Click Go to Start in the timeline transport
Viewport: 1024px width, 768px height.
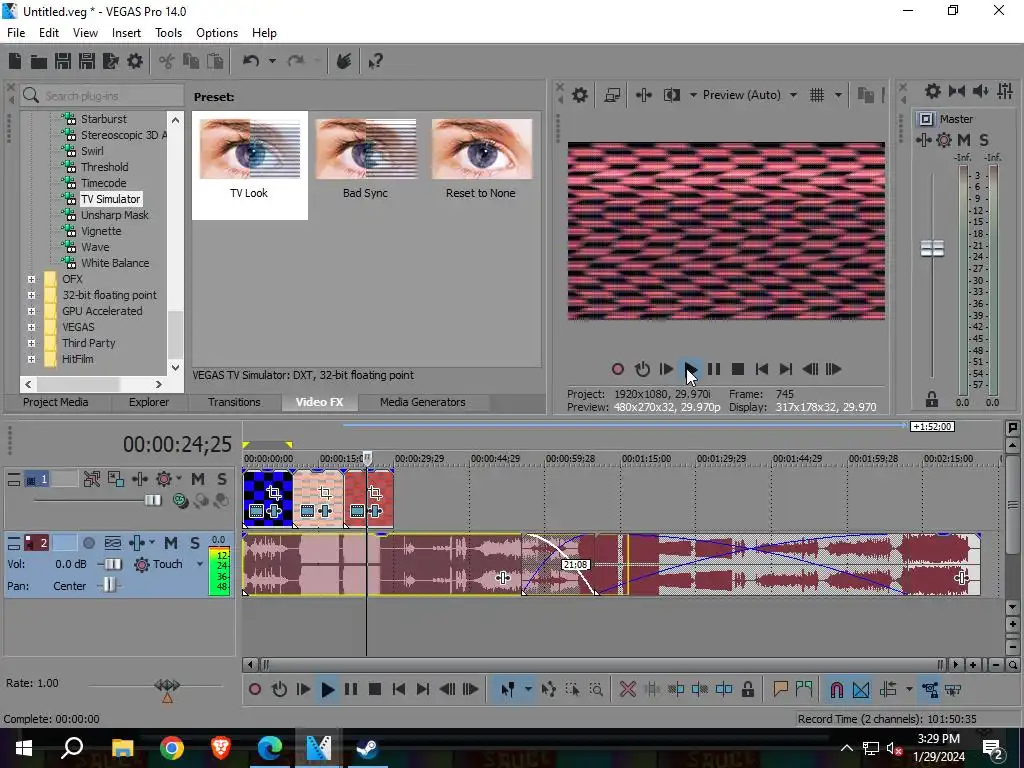(x=399, y=689)
